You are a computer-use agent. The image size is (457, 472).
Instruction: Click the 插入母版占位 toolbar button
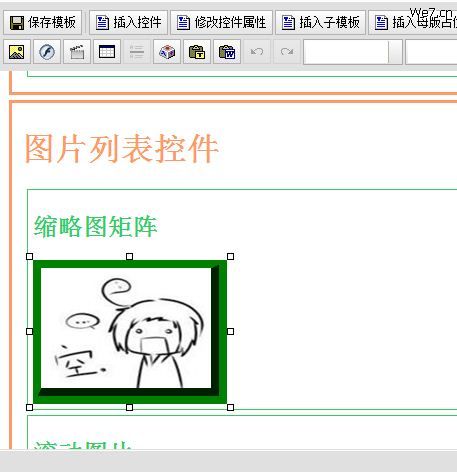point(413,22)
